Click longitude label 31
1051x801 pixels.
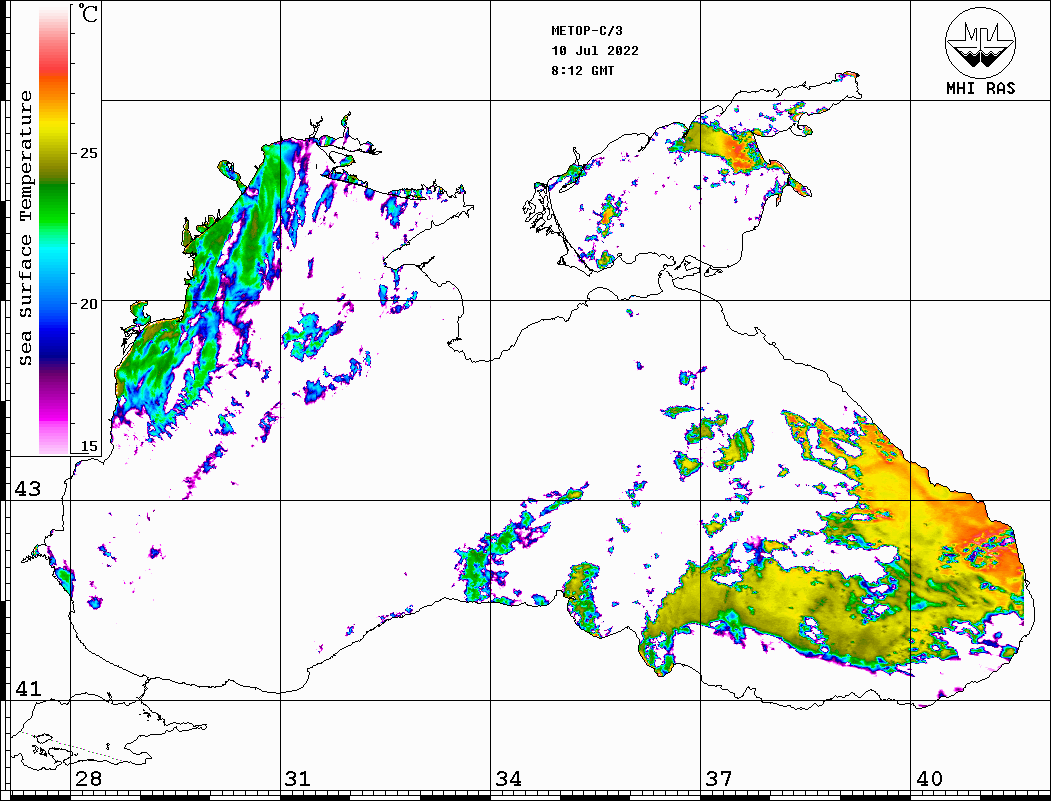coord(298,778)
